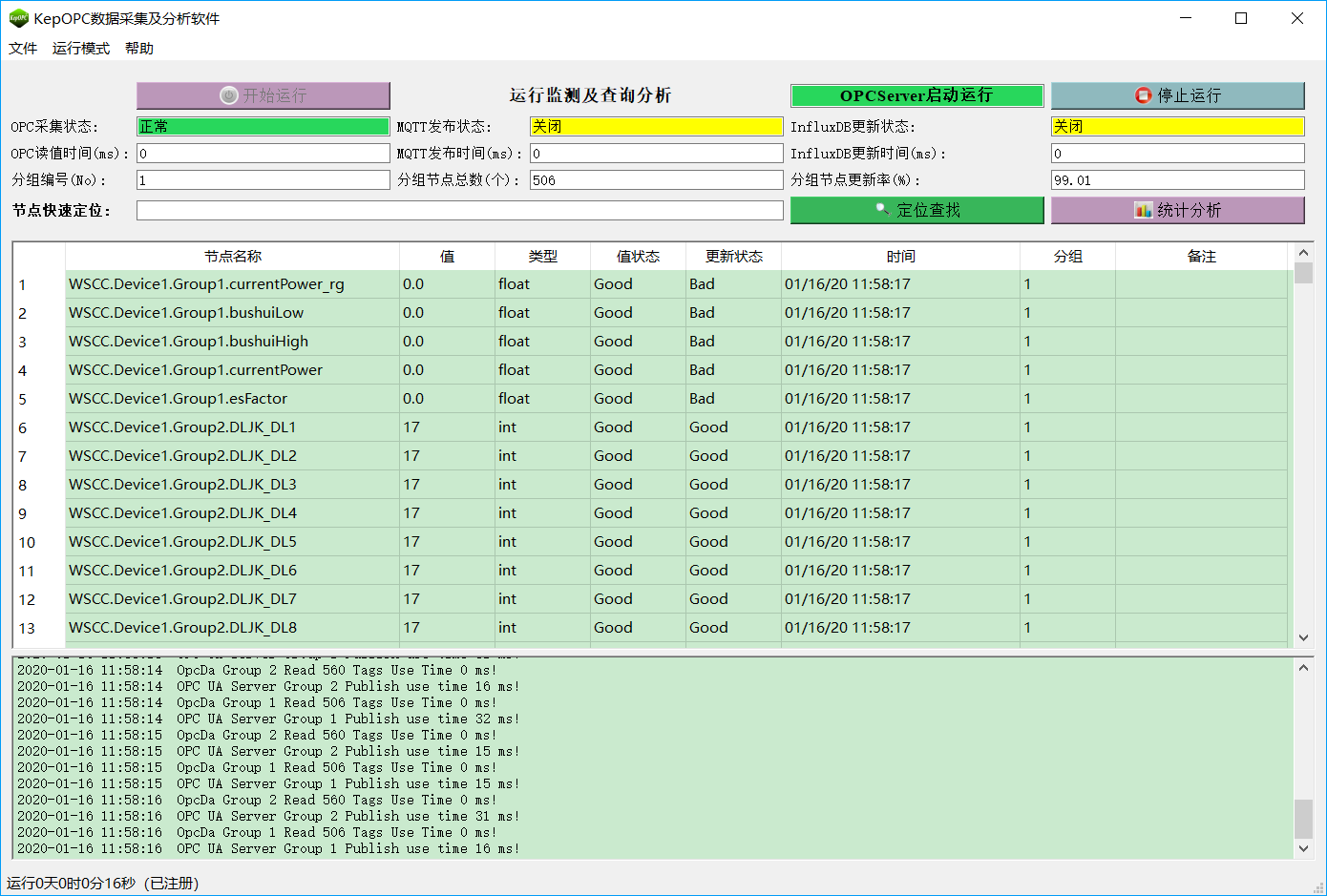Screen dimensions: 1327x896
Task: Click the yellow InfluxDB更新状态 indicator
Action: click(1177, 126)
